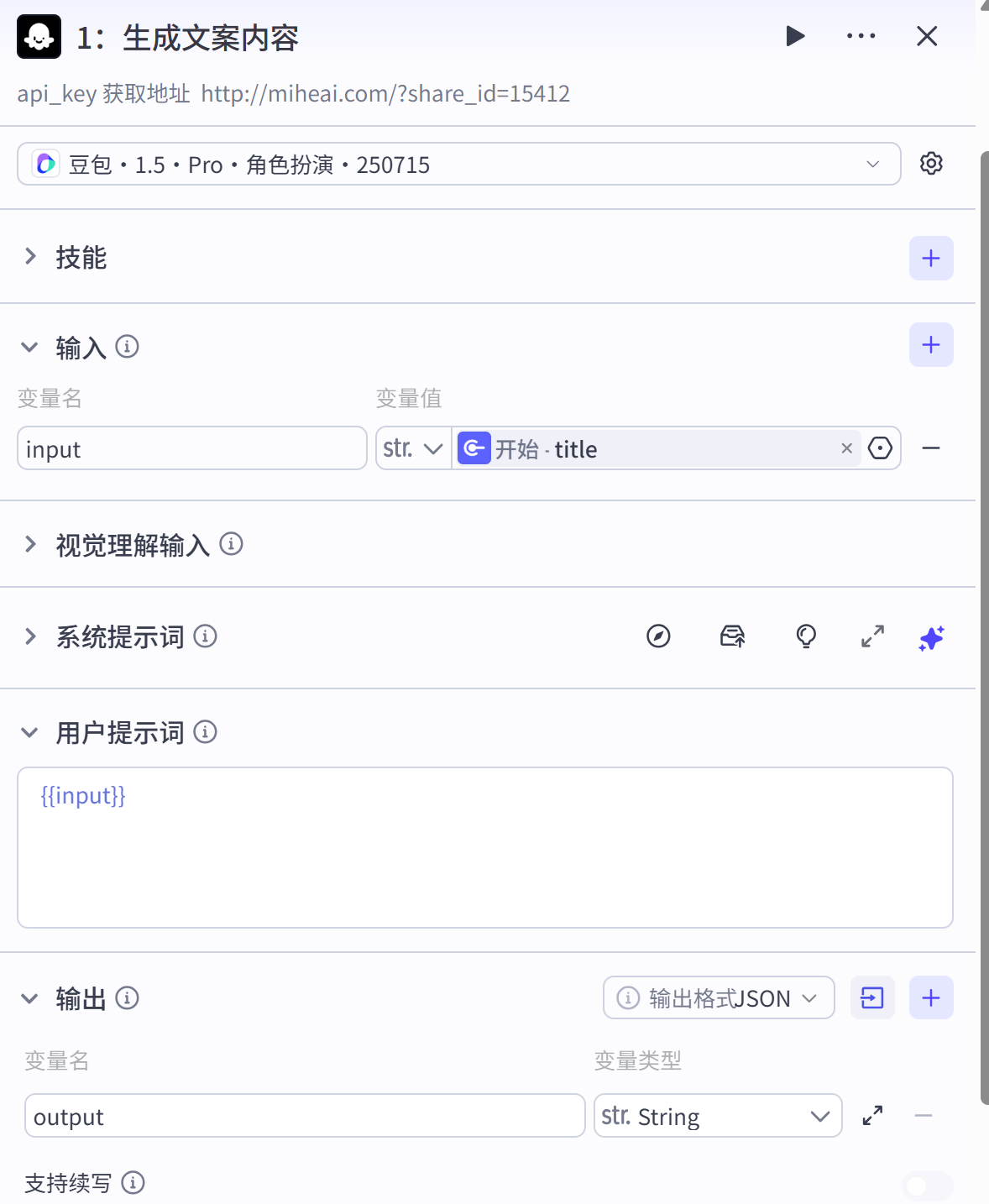The width and height of the screenshot is (989, 1204).
Task: Open variable selector hexagon icon
Action: click(x=880, y=448)
